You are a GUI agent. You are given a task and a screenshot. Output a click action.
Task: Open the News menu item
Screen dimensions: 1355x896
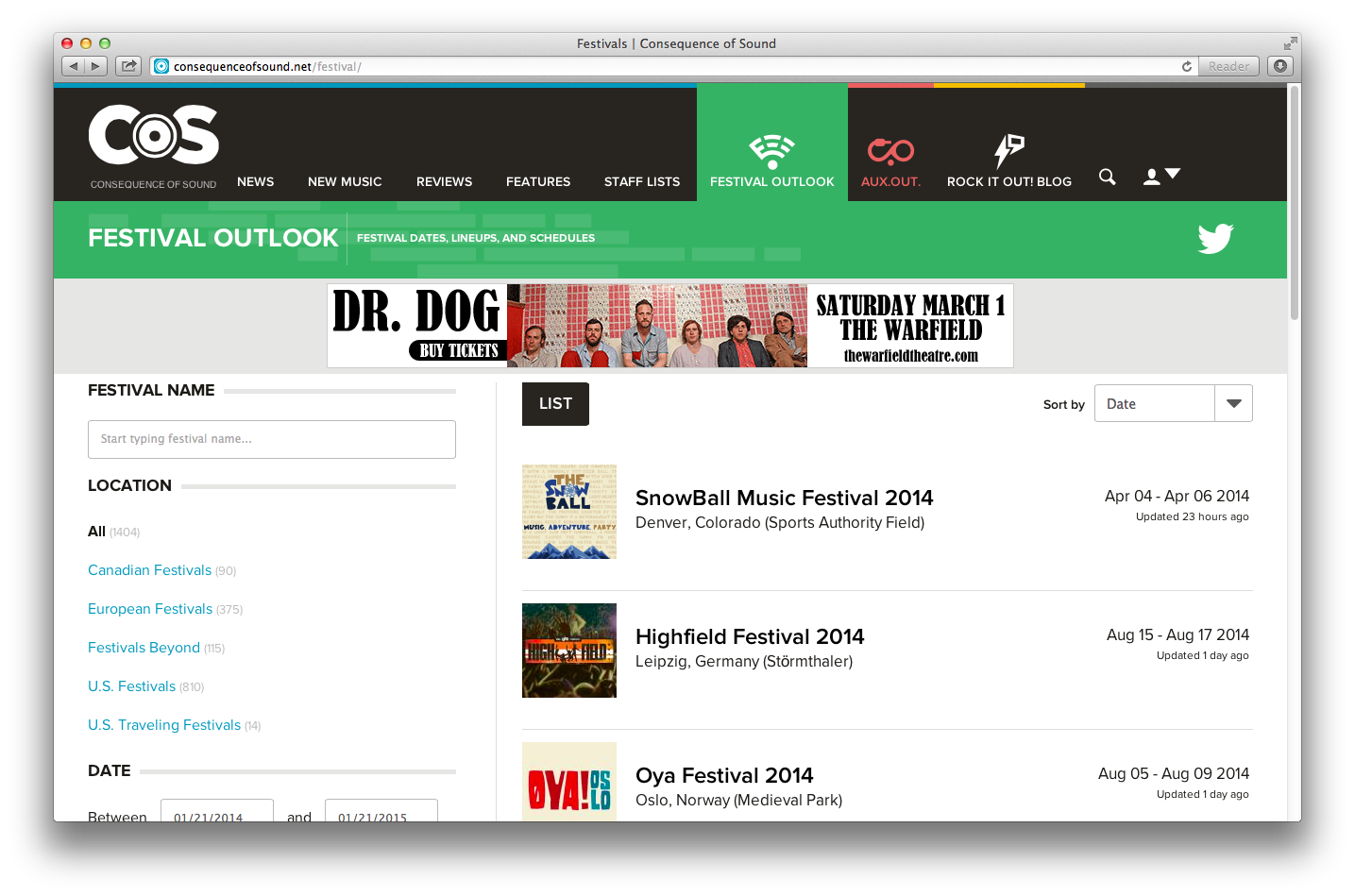255,181
